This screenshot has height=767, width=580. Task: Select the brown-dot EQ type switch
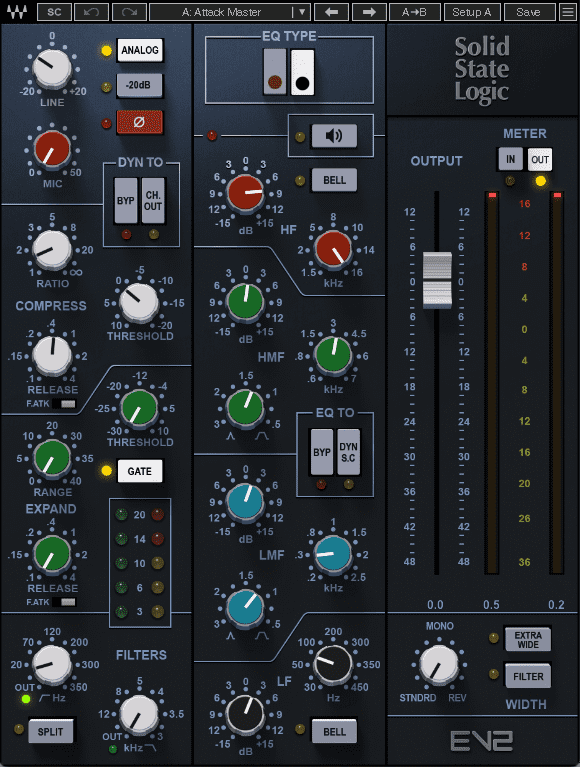275,71
